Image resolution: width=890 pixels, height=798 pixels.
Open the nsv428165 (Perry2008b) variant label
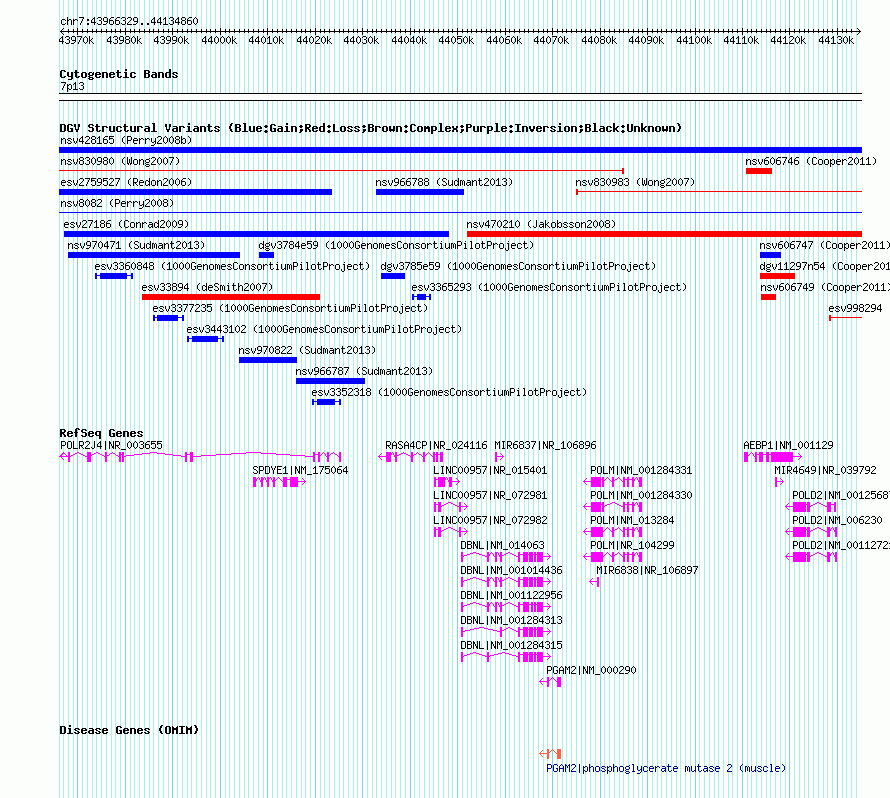point(126,140)
